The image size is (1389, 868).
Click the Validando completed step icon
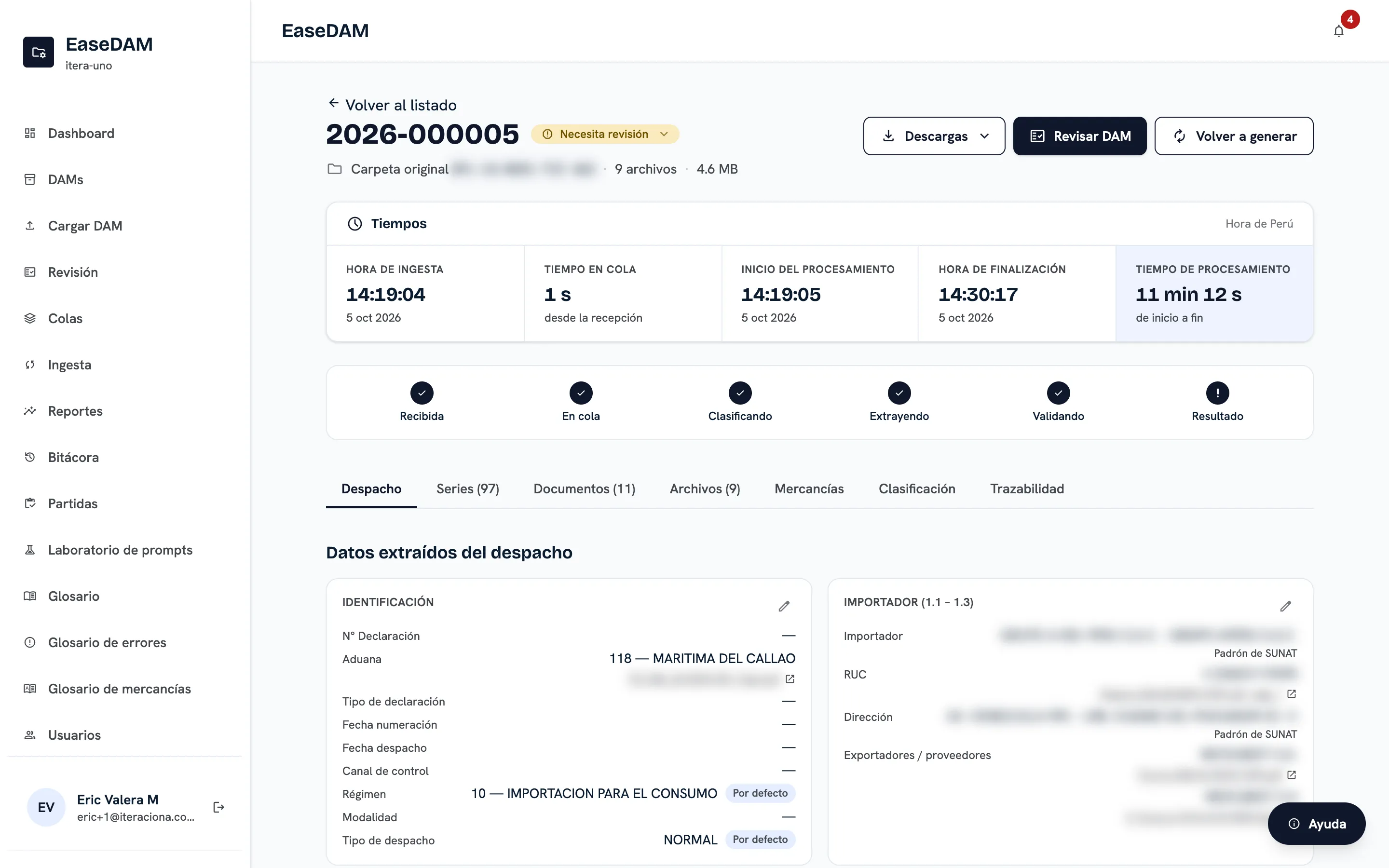click(x=1059, y=393)
